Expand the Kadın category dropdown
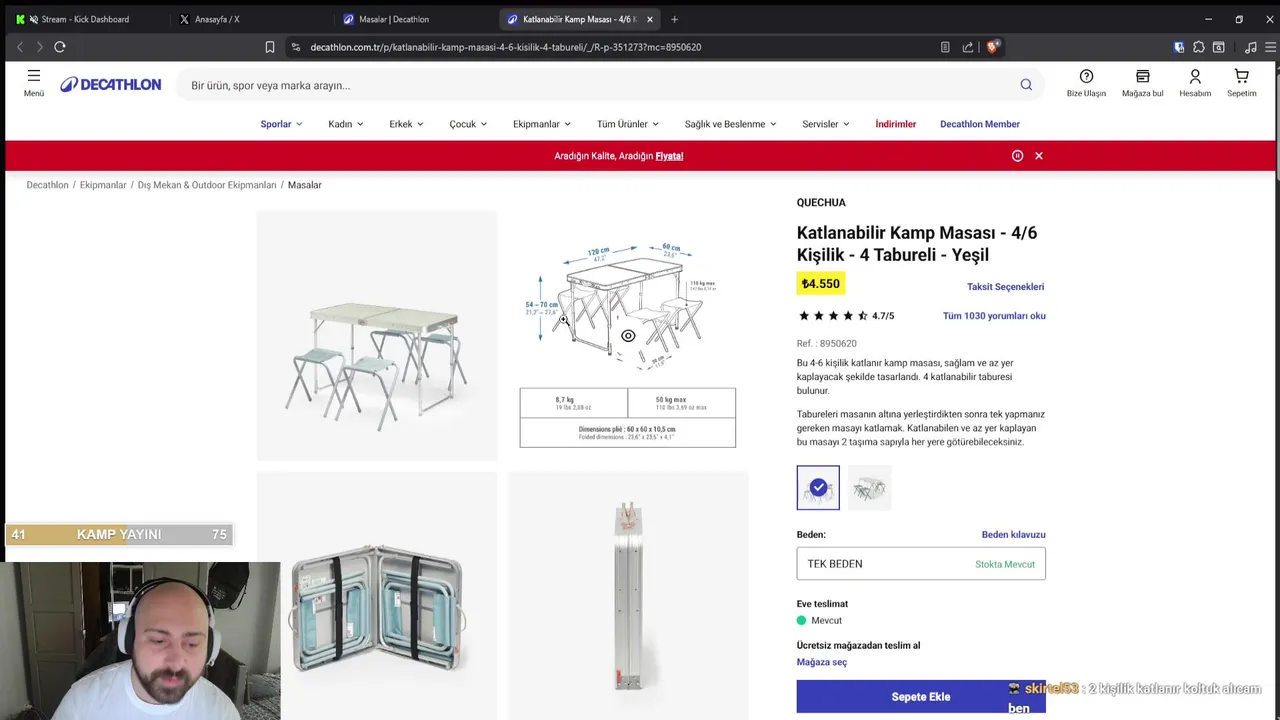1280x720 pixels. (345, 124)
